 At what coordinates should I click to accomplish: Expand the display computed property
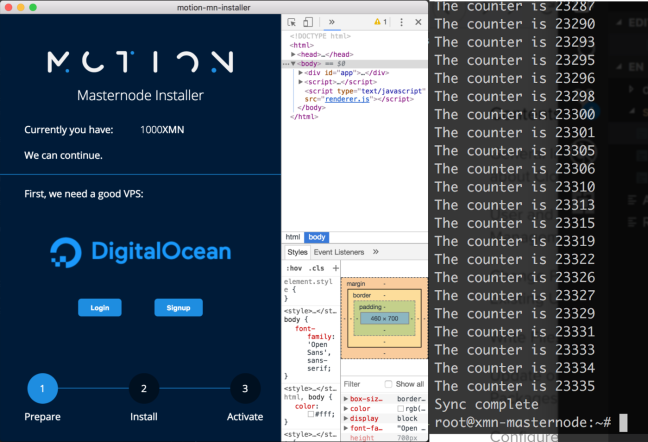(x=346, y=419)
